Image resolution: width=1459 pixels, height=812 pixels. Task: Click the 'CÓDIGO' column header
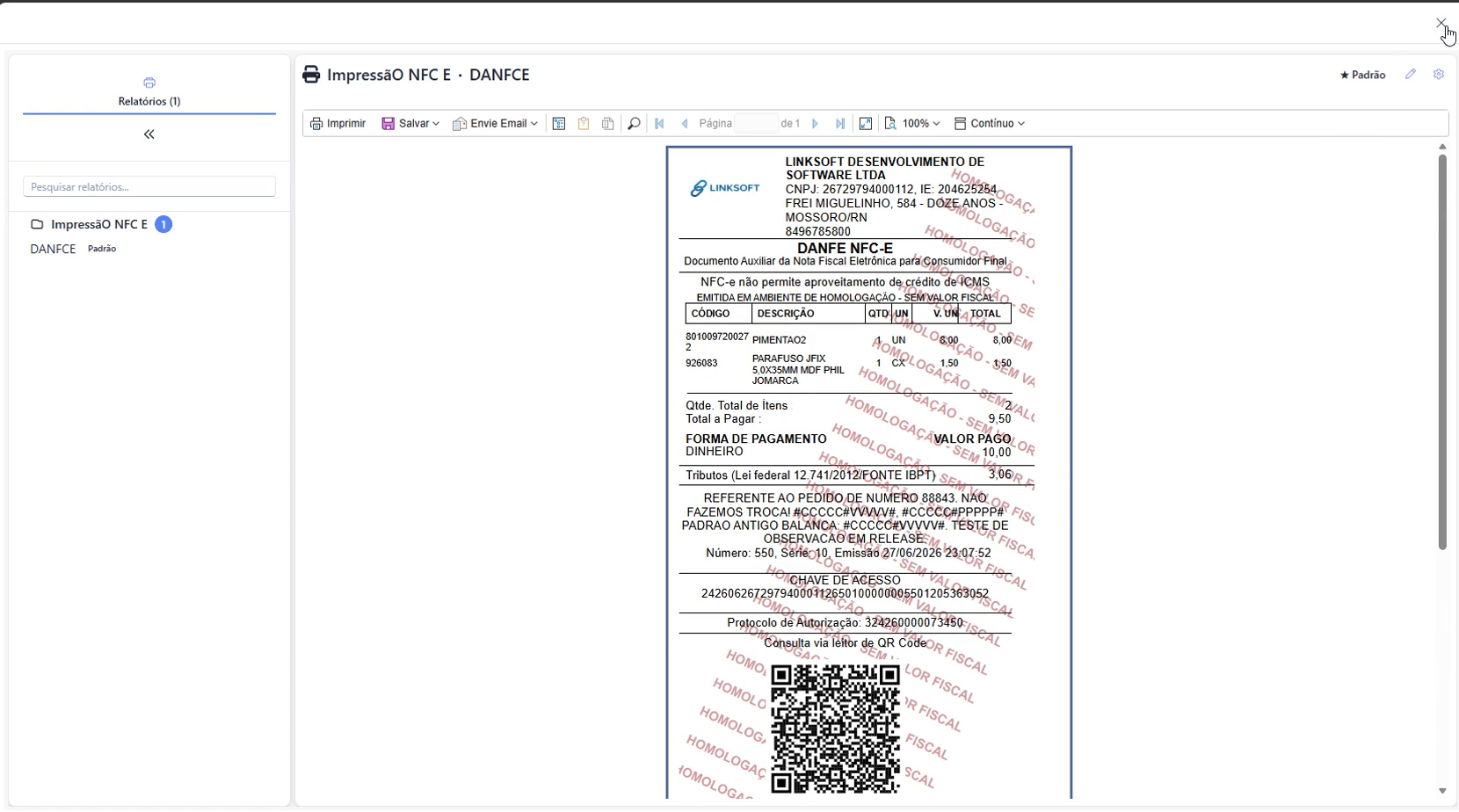710,314
